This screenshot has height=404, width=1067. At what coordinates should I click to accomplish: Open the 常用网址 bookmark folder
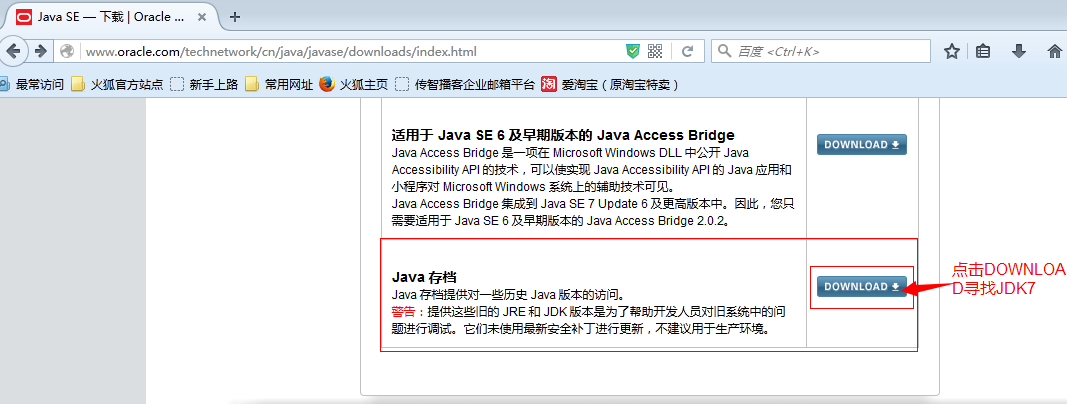(278, 85)
